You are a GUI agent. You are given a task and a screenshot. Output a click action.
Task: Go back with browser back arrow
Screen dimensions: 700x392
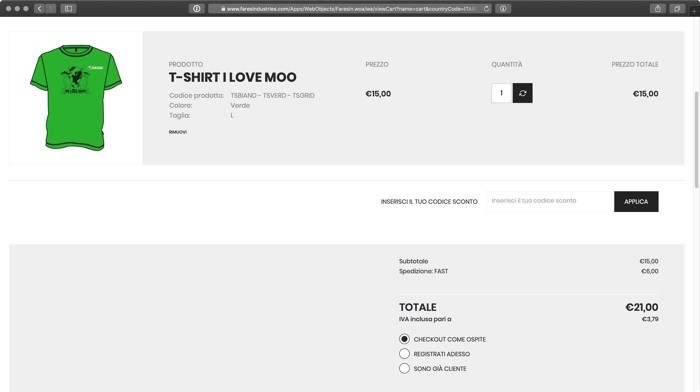[39, 8]
